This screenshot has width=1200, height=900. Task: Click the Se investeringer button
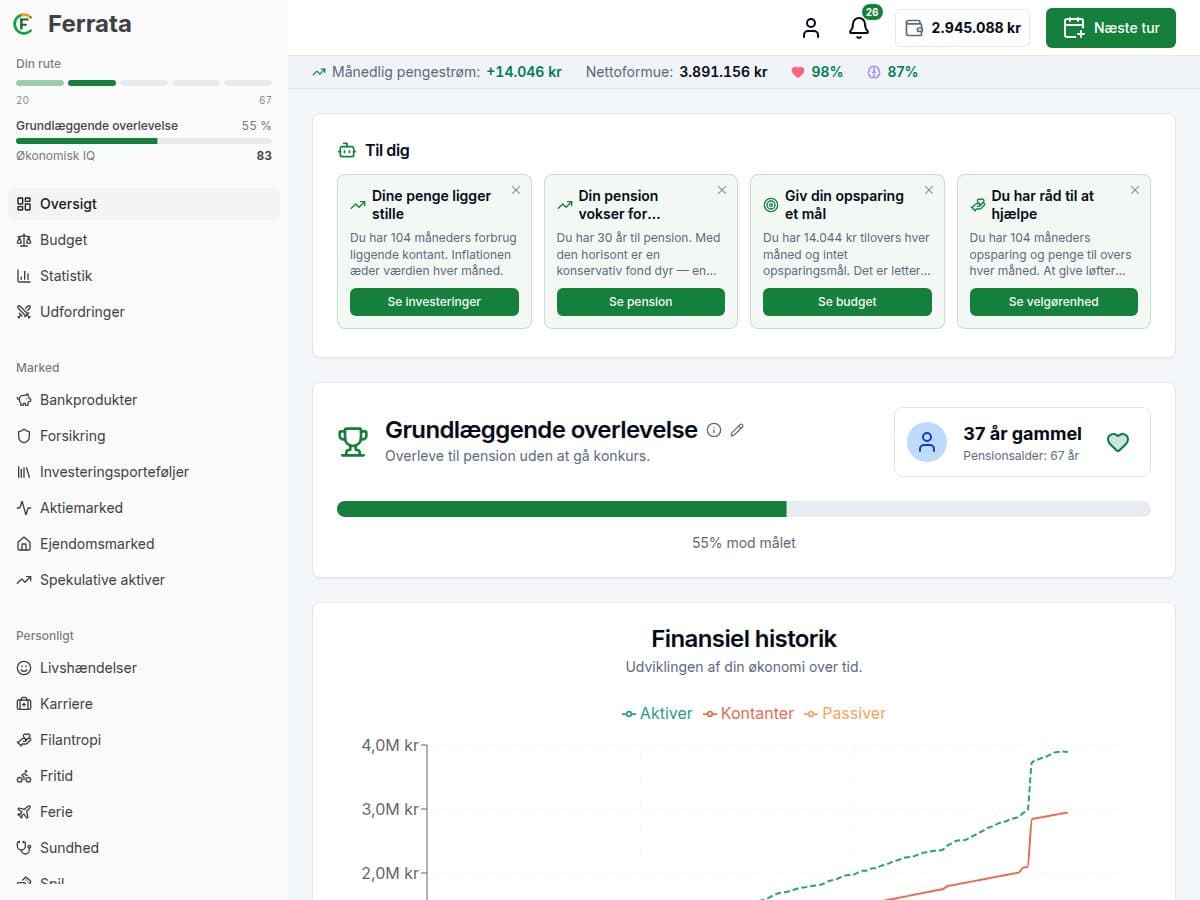(434, 302)
